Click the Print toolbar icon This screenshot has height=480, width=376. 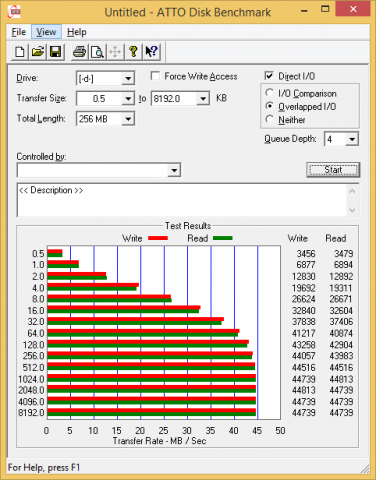(80, 52)
